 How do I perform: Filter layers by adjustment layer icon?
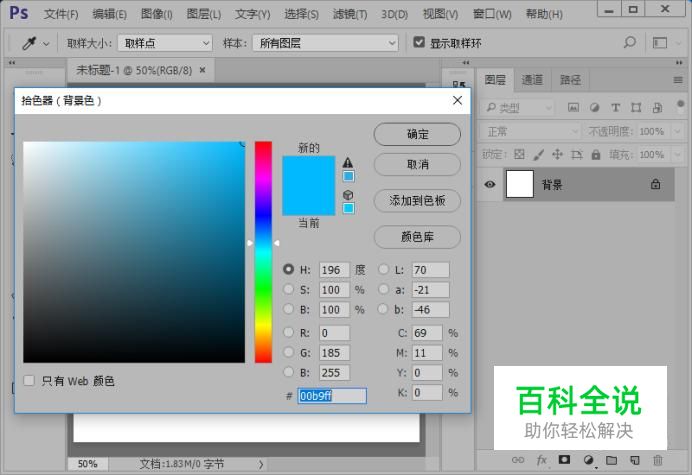pyautogui.click(x=594, y=107)
